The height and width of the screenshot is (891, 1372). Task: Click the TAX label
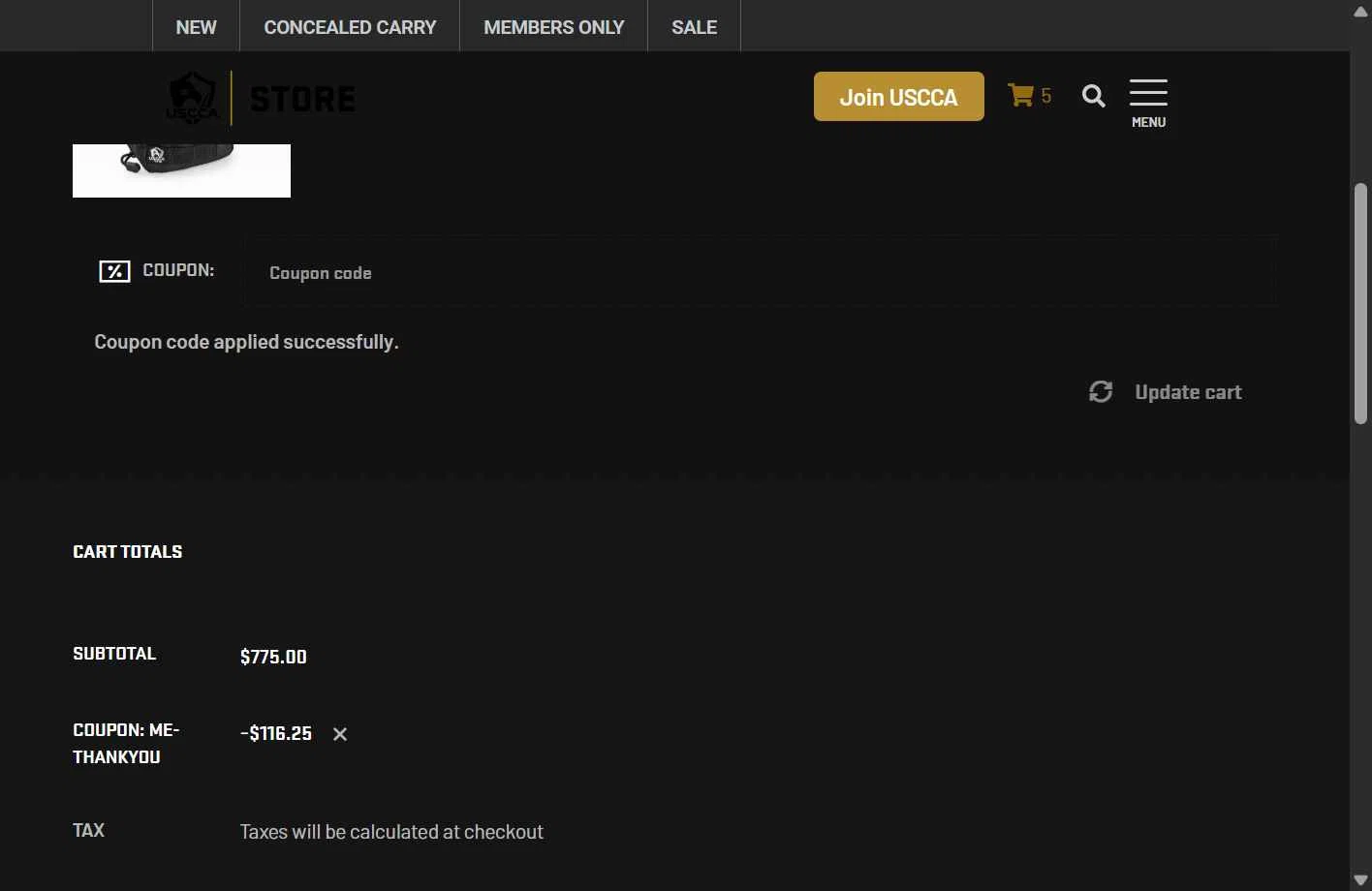coord(88,830)
